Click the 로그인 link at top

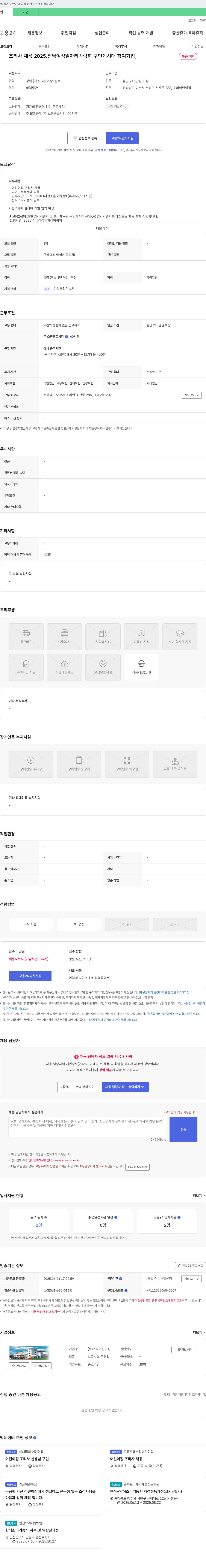pyautogui.click(x=192, y=21)
